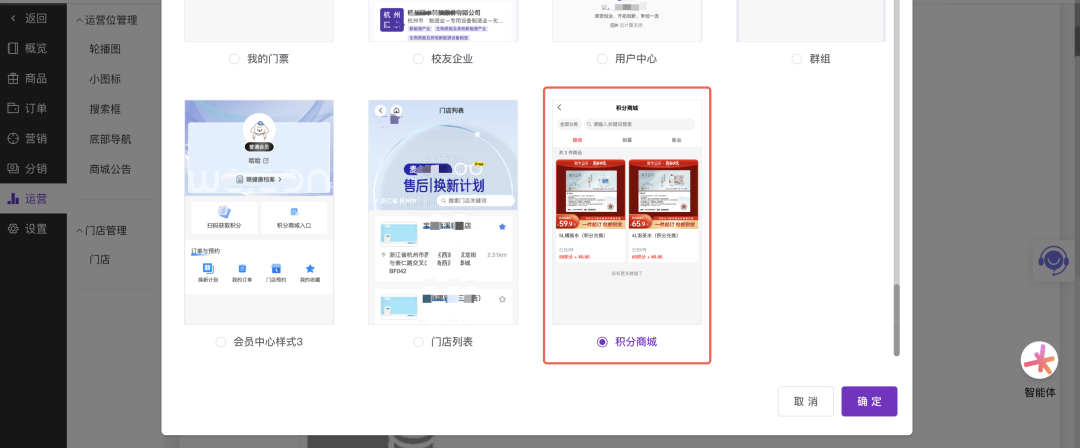Confirm with the 确定 button
The height and width of the screenshot is (448, 1080).
coord(869,401)
